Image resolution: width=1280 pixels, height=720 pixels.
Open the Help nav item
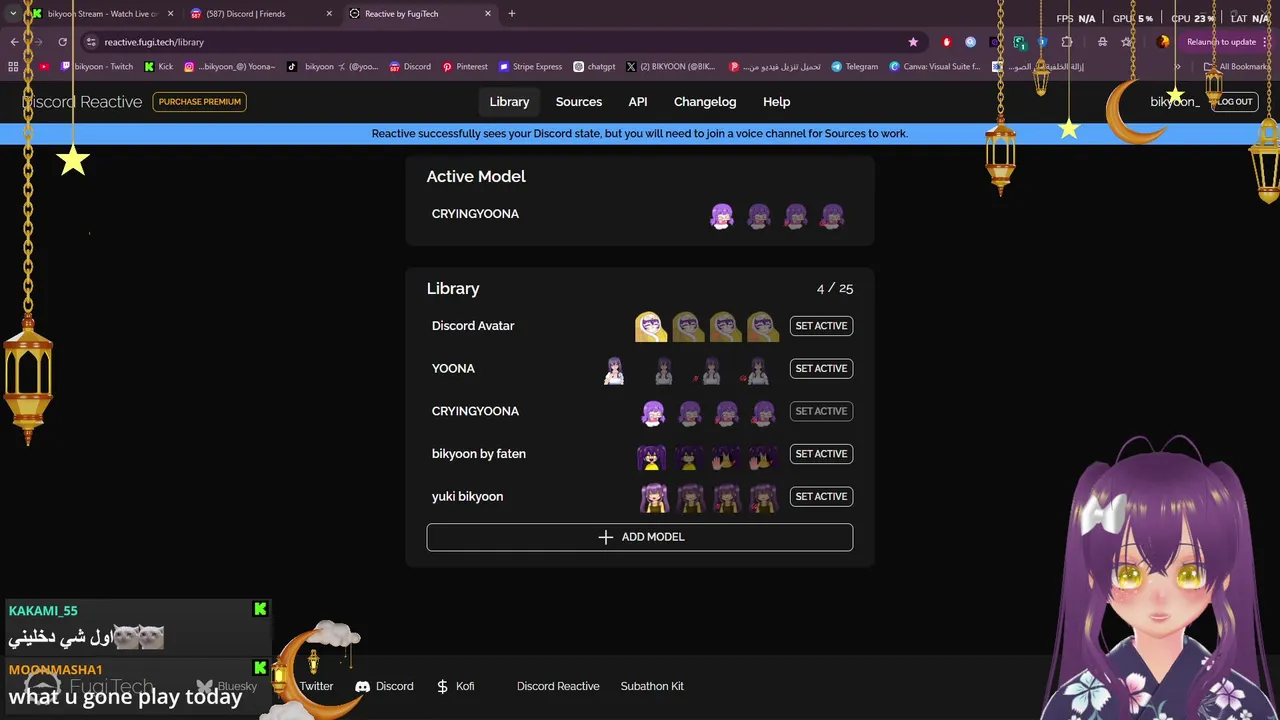[x=777, y=102]
